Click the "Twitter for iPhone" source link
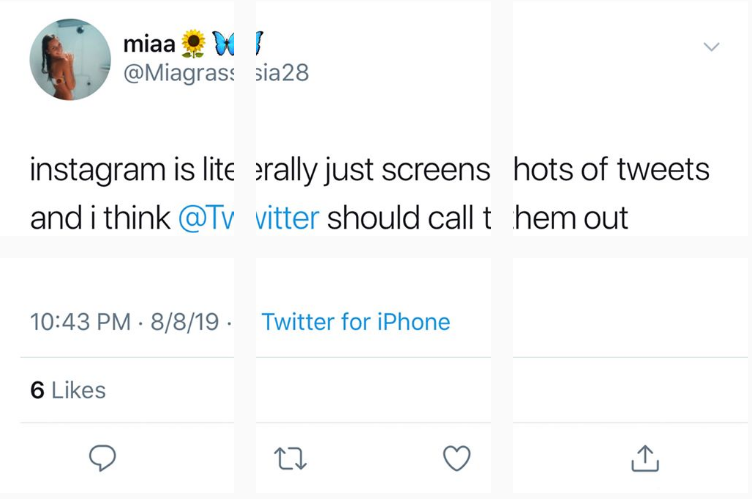This screenshot has height=499, width=752. (x=355, y=322)
